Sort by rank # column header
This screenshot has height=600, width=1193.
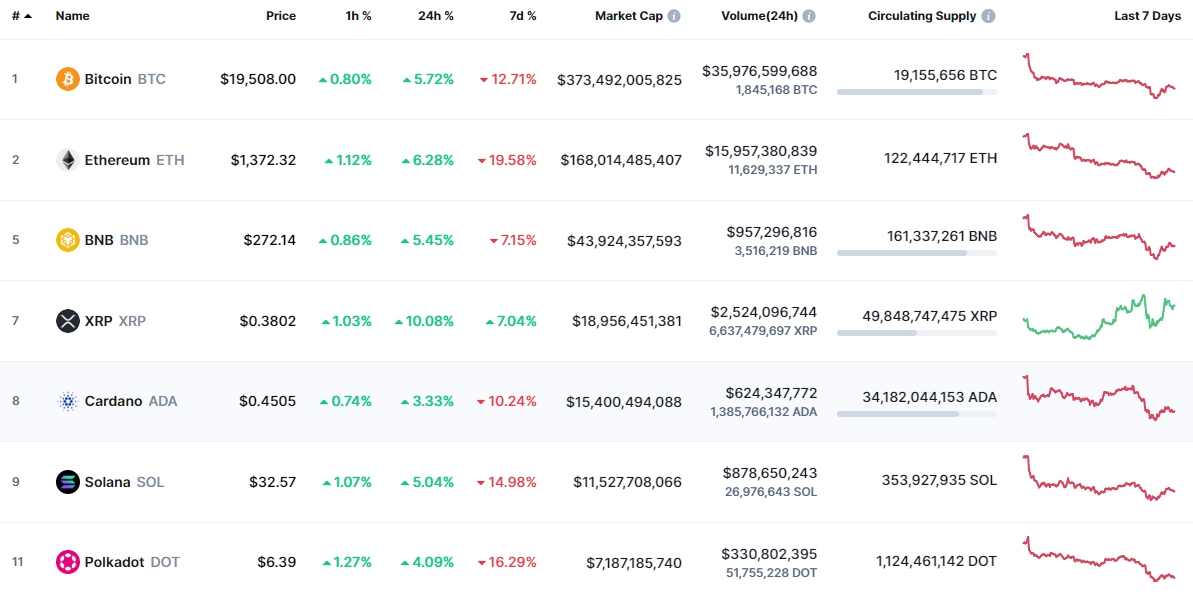[22, 16]
